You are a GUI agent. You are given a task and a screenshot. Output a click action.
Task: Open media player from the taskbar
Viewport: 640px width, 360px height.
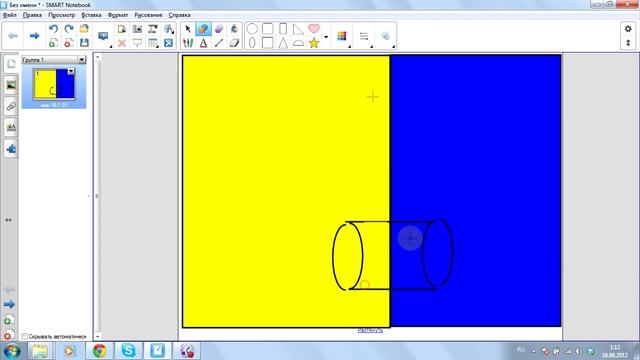(x=69, y=351)
